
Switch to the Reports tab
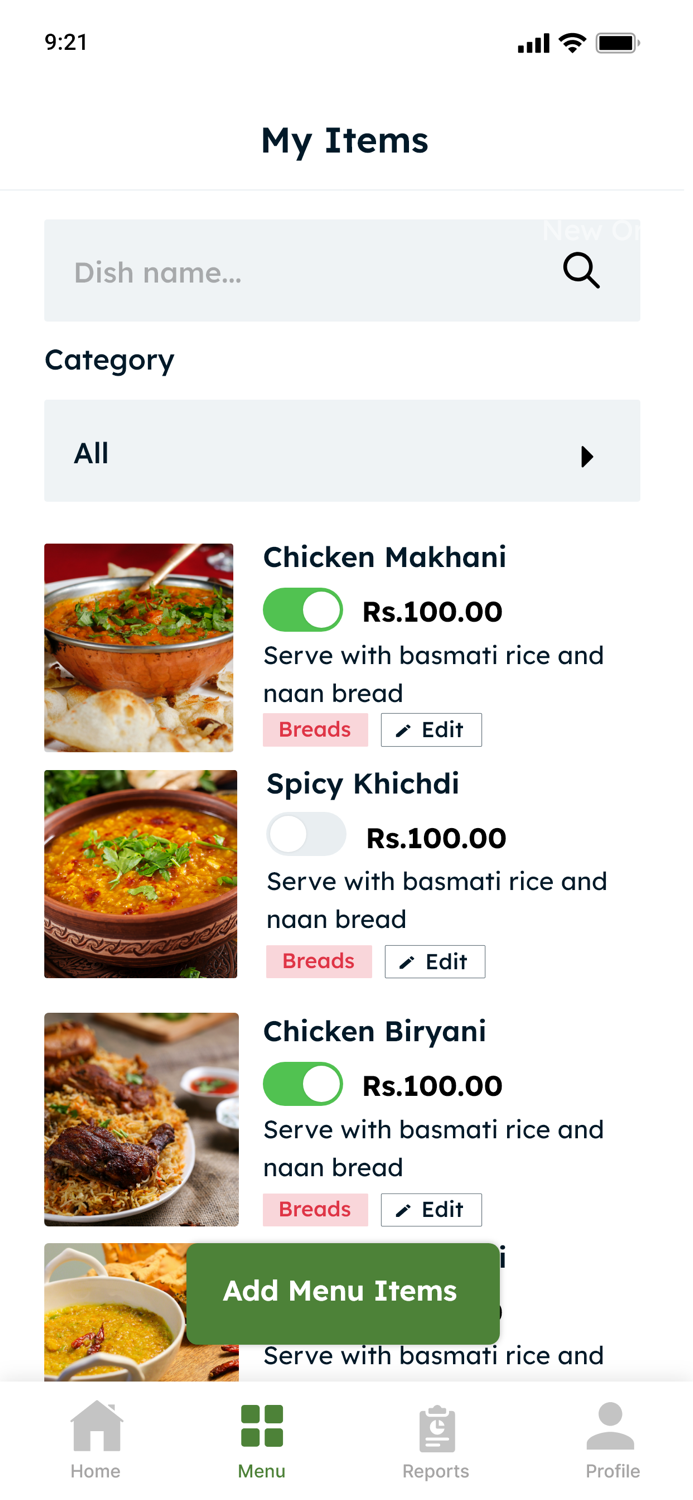(x=436, y=1440)
